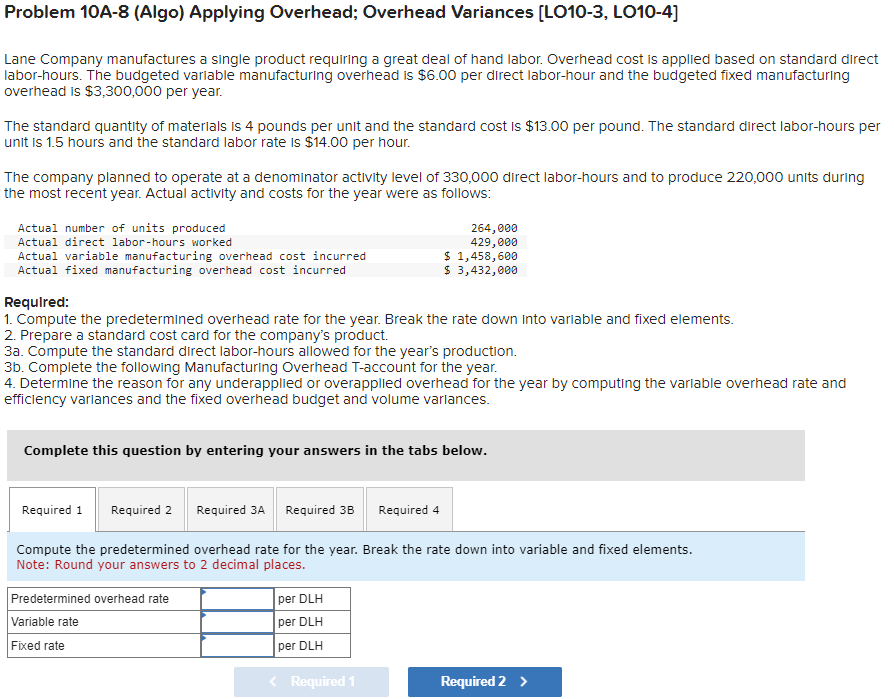The image size is (894, 699).
Task: Click the blue marker on Predetermined overhead rate field
Action: coord(205,590)
